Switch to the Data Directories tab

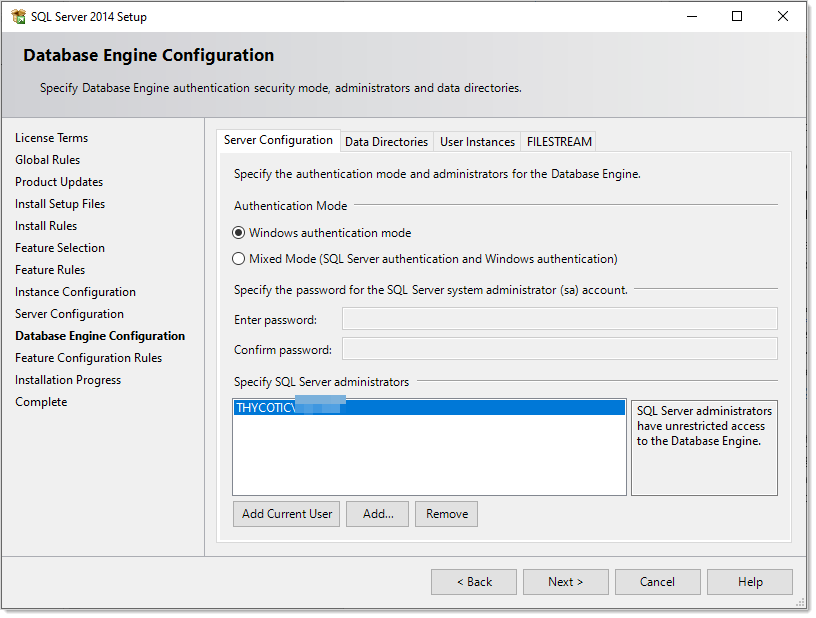[x=386, y=142]
